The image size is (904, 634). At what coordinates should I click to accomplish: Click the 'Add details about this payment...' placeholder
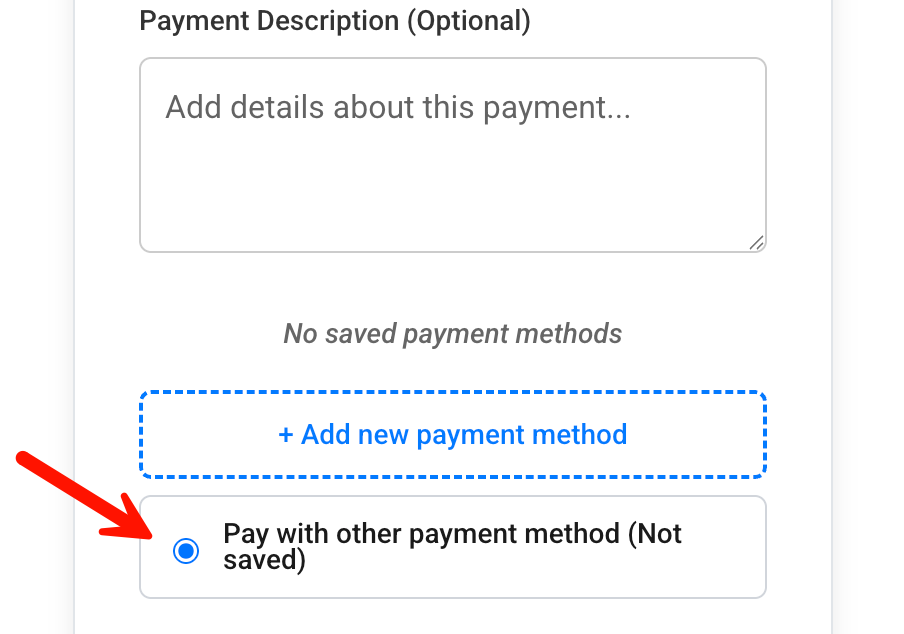(x=398, y=107)
